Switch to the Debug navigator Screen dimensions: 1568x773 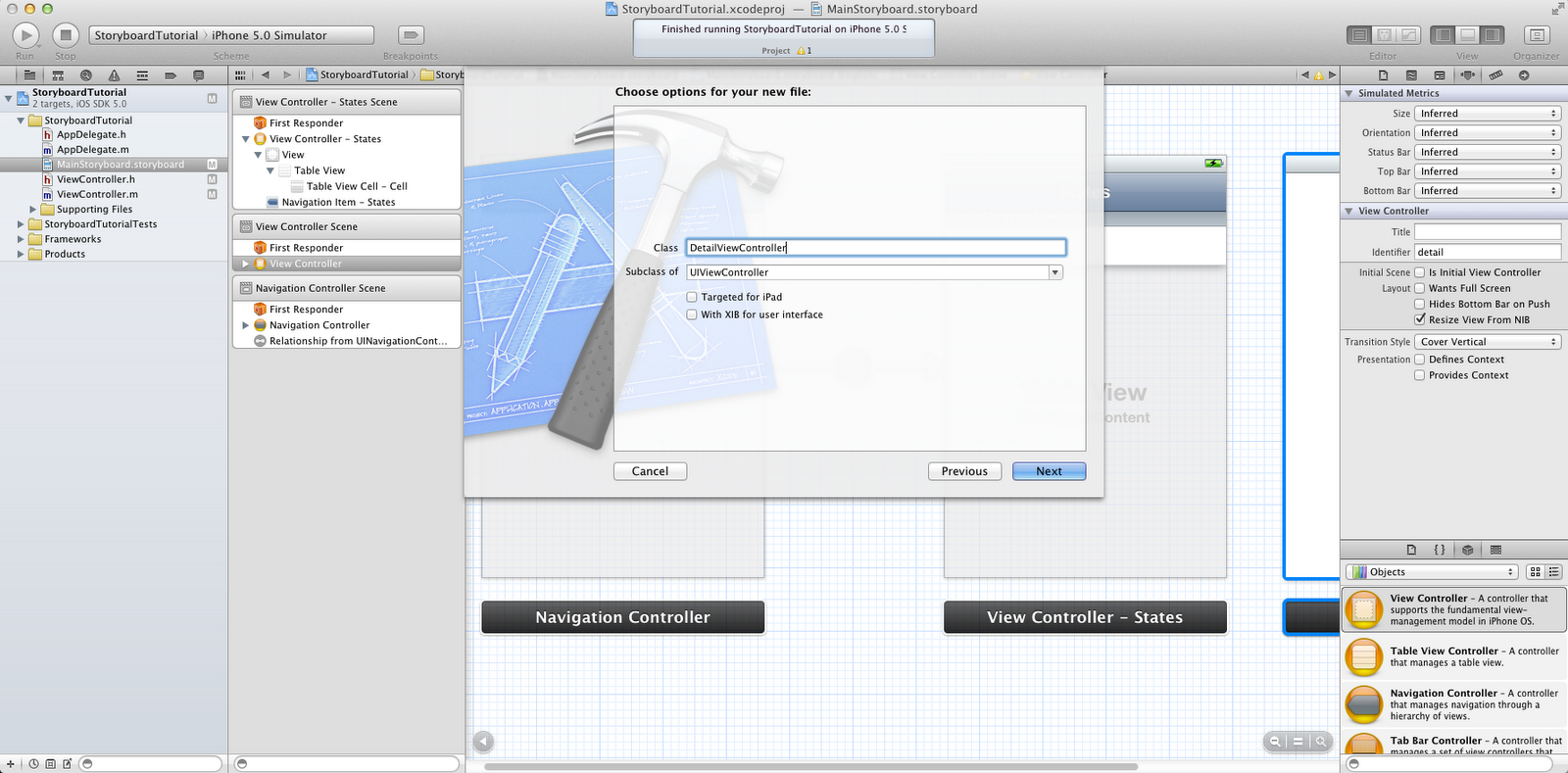coord(142,75)
